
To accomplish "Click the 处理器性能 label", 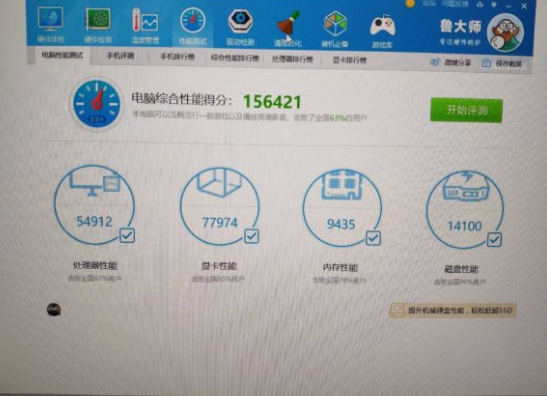I will [x=95, y=266].
